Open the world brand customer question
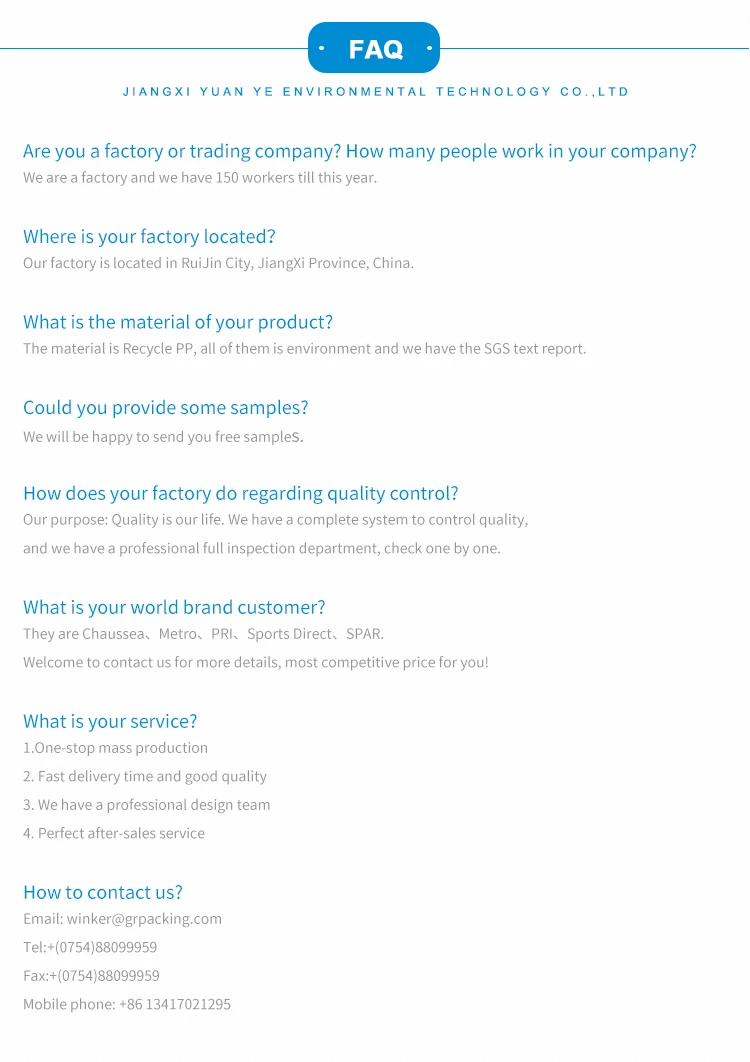This screenshot has height=1062, width=750. [174, 607]
